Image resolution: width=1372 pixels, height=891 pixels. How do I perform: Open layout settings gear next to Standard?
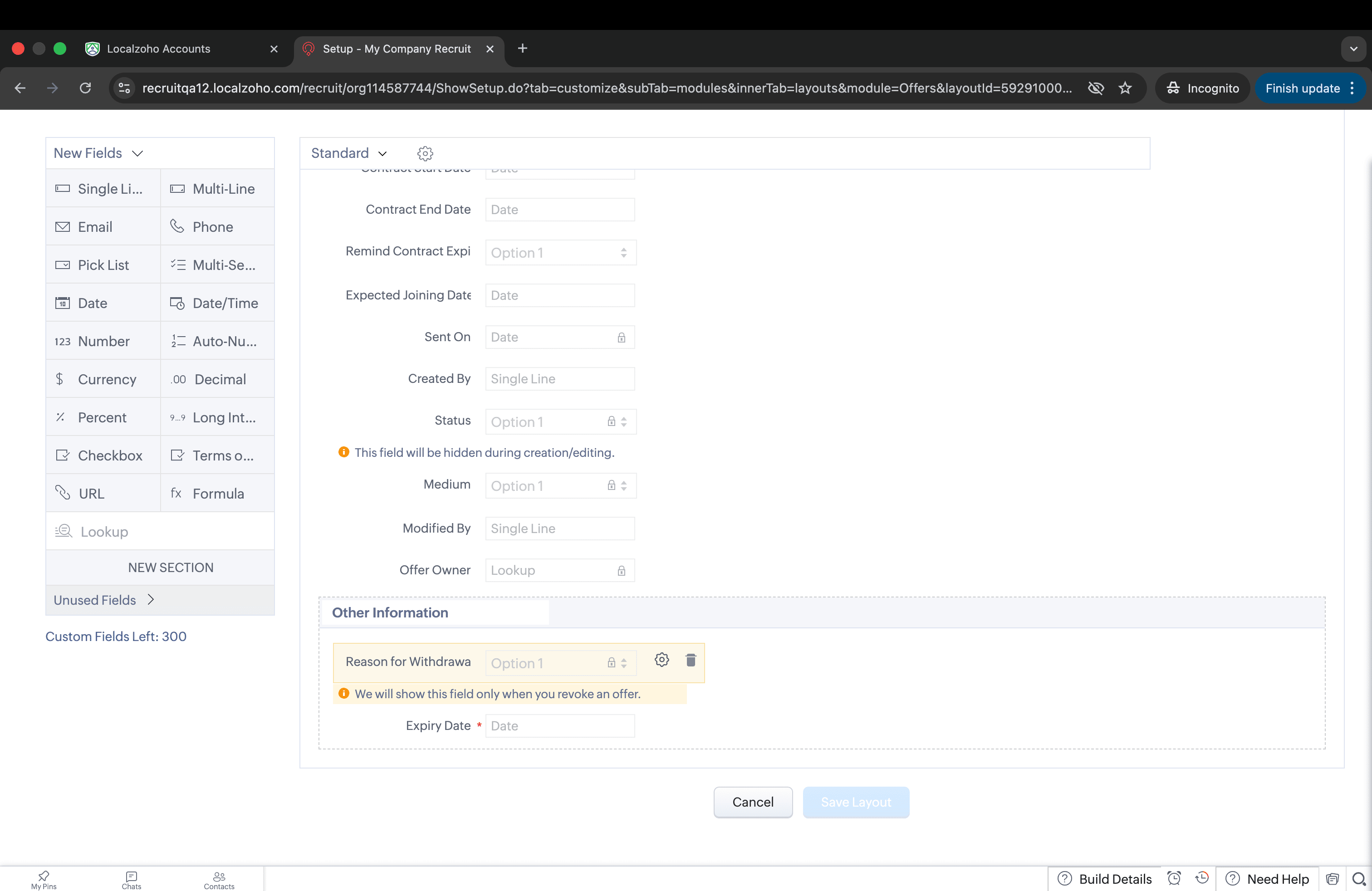point(425,153)
